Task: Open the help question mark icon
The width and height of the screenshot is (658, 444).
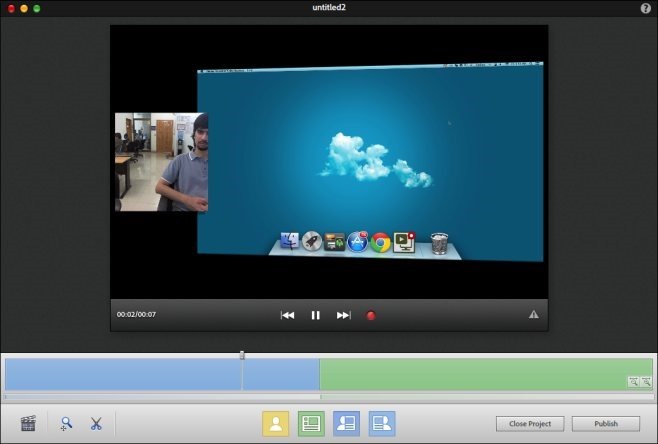Action: [x=645, y=8]
